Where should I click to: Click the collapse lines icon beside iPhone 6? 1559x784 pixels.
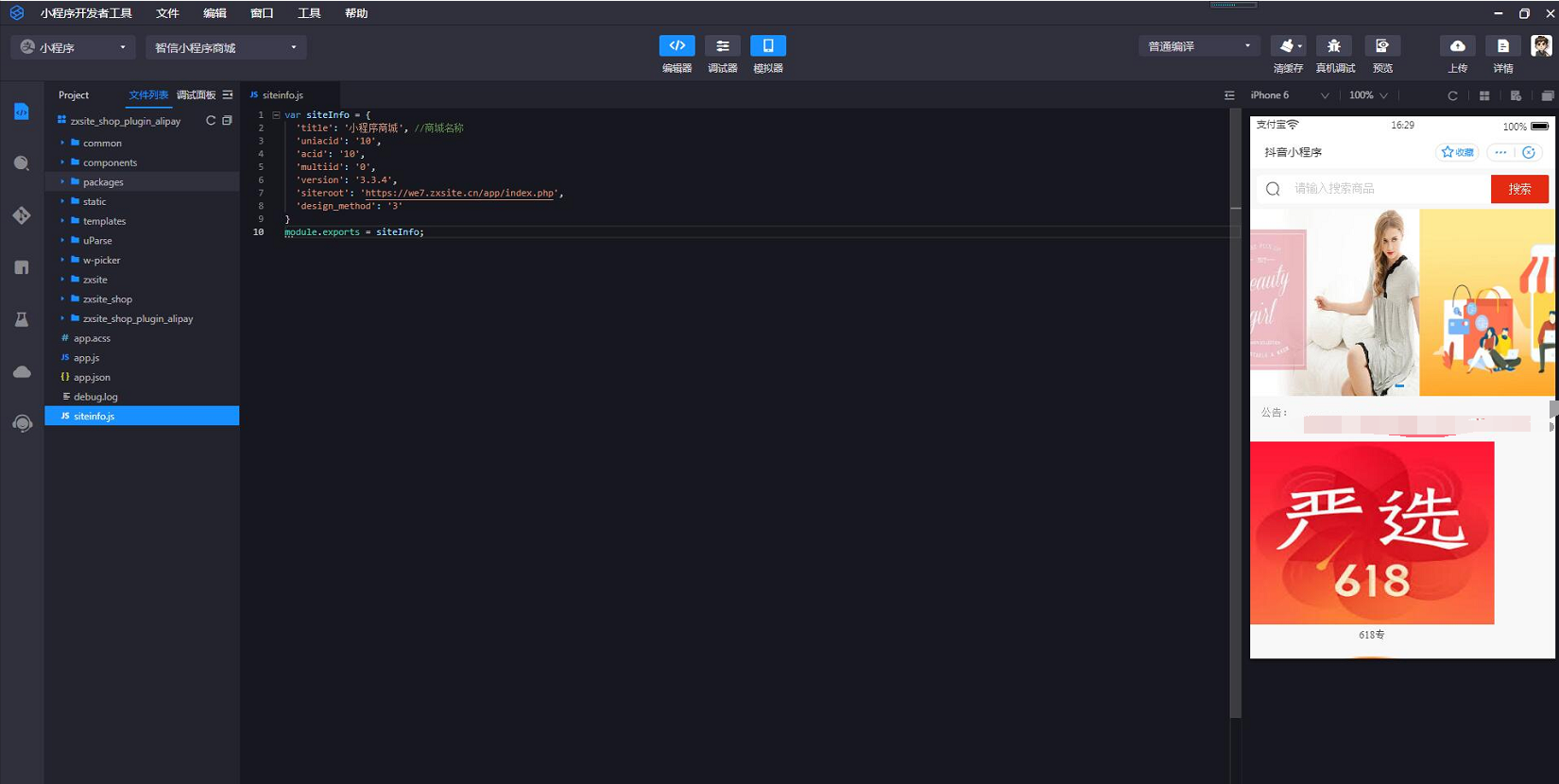(x=1229, y=95)
